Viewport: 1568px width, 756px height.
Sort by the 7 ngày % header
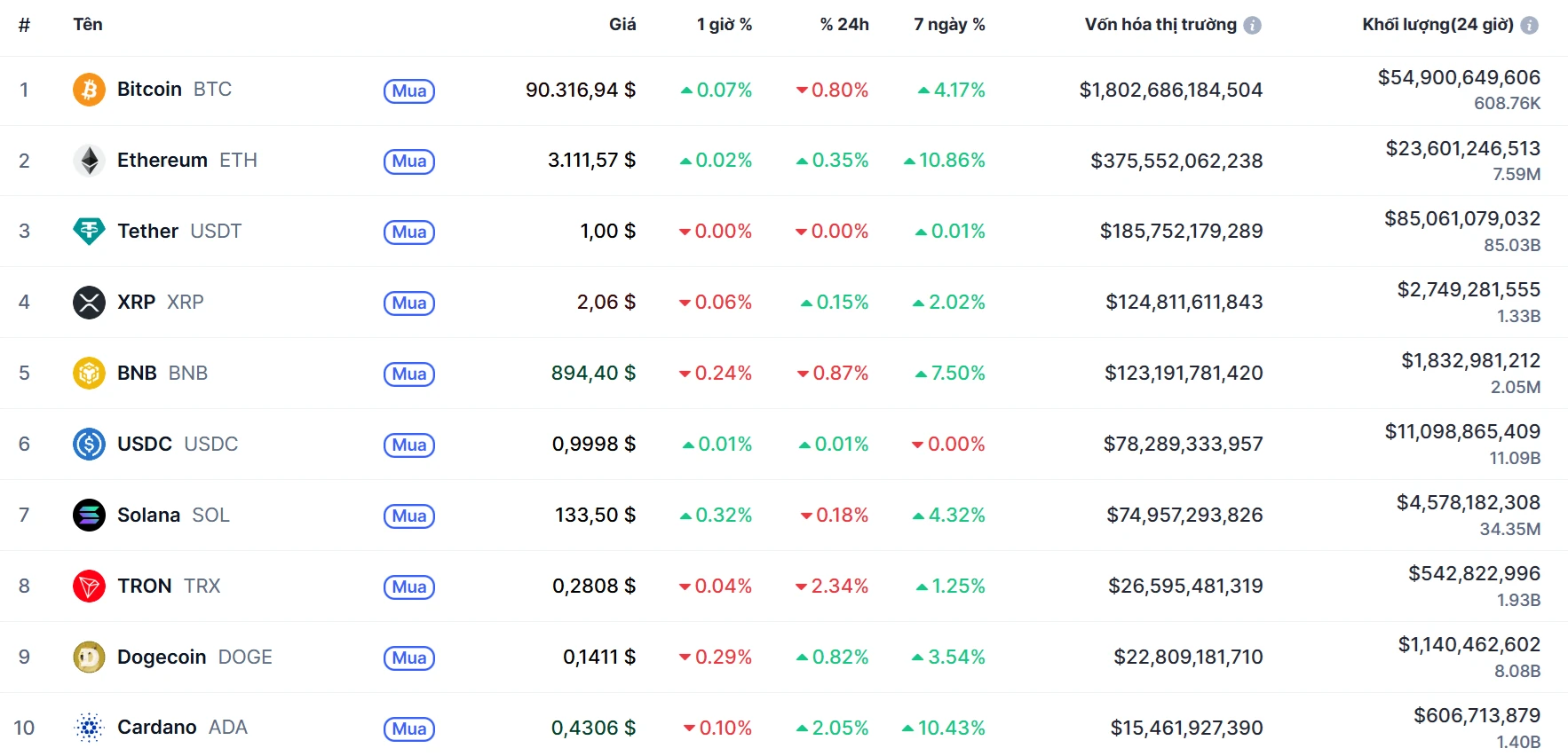(949, 25)
